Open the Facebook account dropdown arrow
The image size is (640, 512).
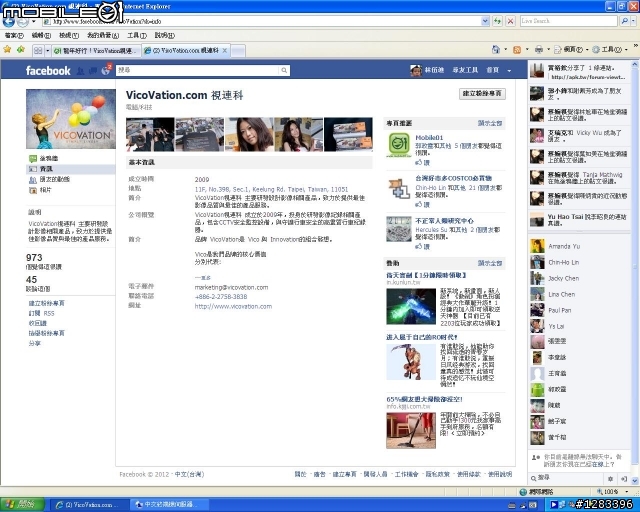[x=509, y=71]
